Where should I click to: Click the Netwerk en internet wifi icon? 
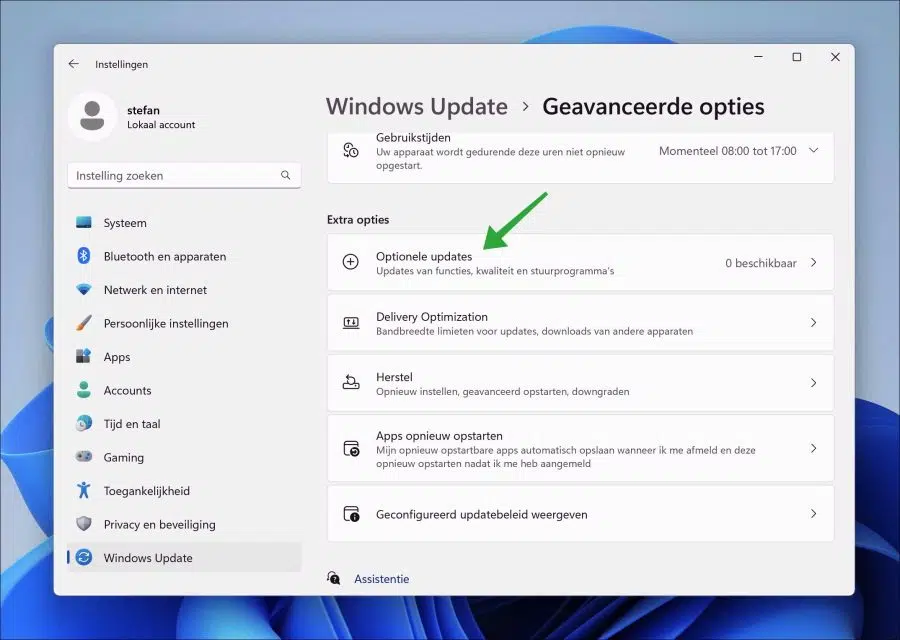84,290
